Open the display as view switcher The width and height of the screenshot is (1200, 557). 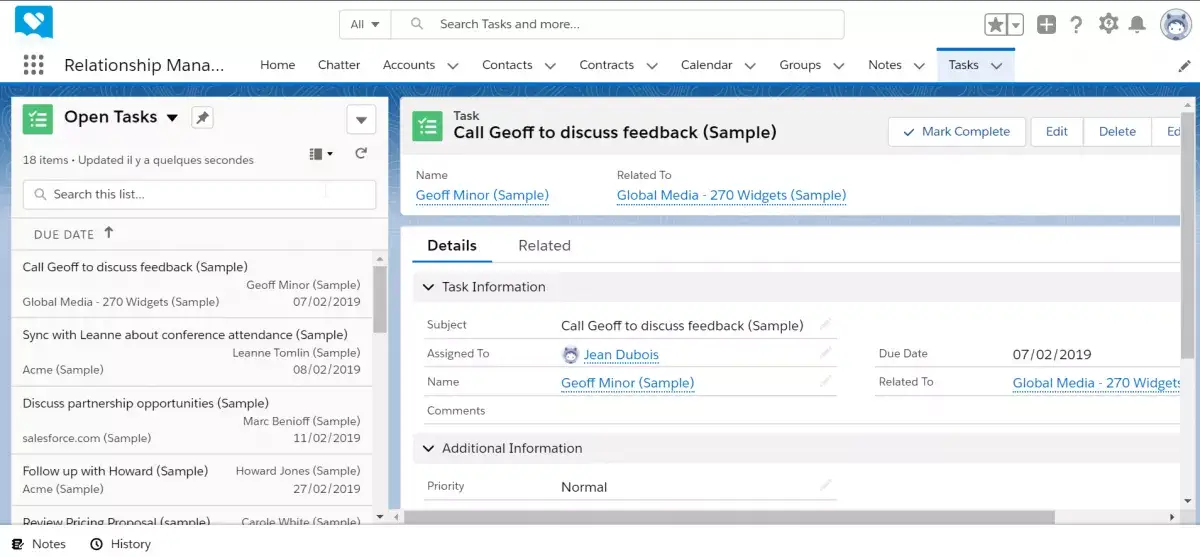(321, 154)
